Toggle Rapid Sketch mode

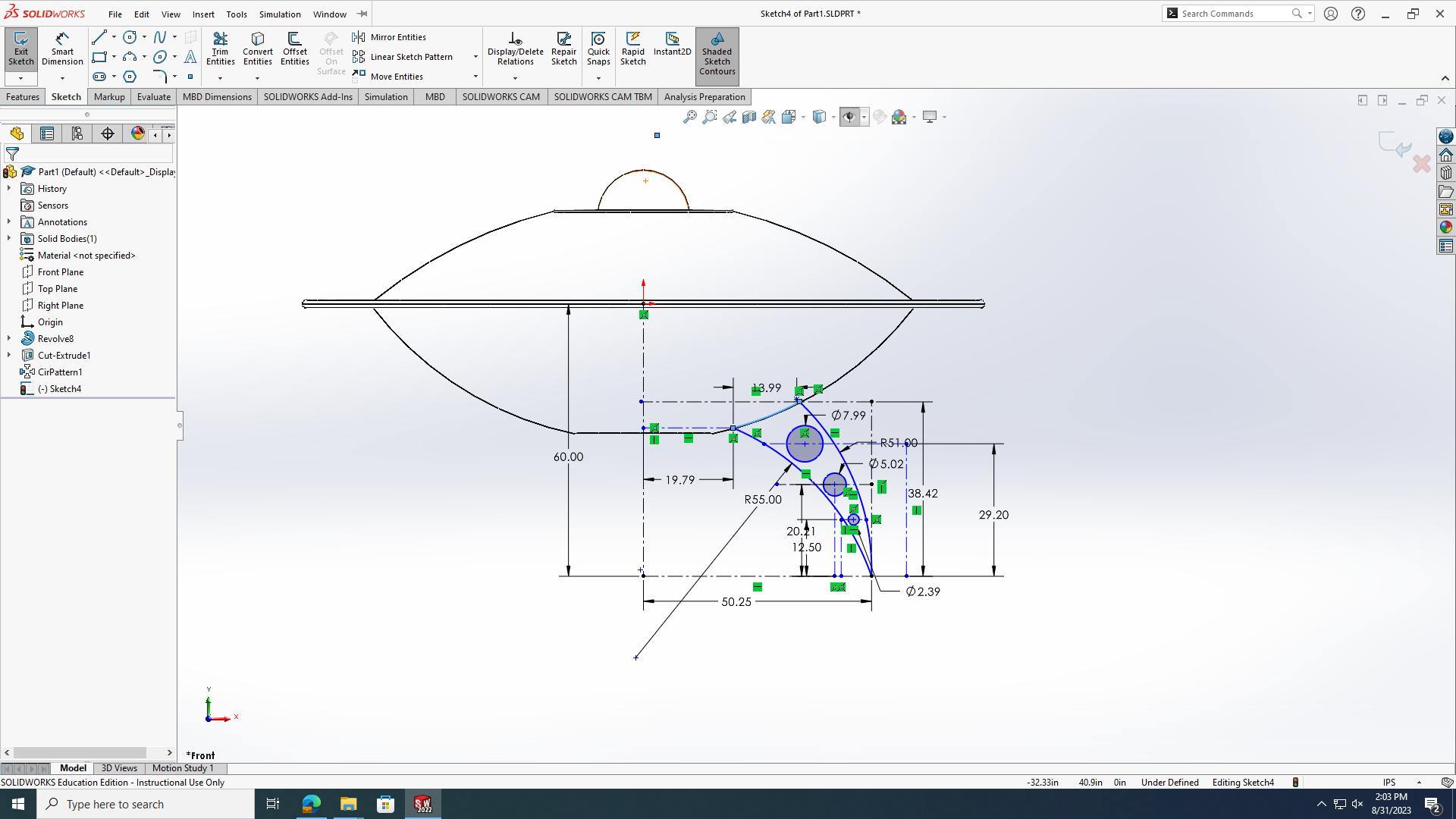(x=633, y=49)
